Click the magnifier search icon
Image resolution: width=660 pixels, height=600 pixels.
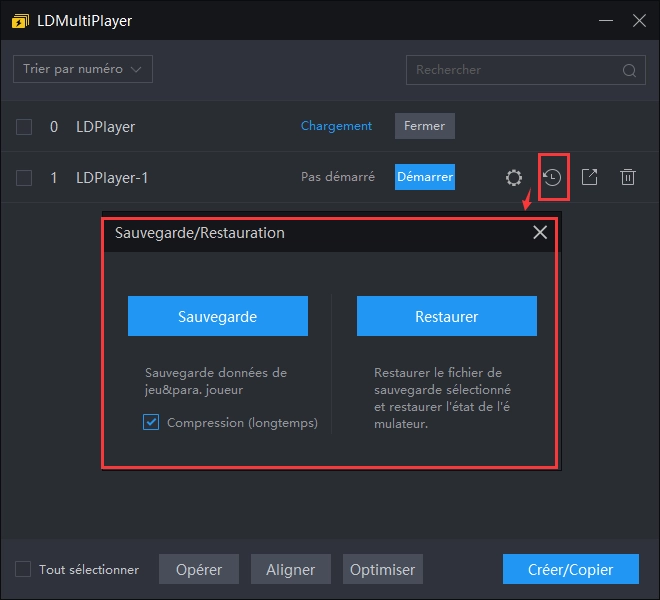[x=629, y=70]
